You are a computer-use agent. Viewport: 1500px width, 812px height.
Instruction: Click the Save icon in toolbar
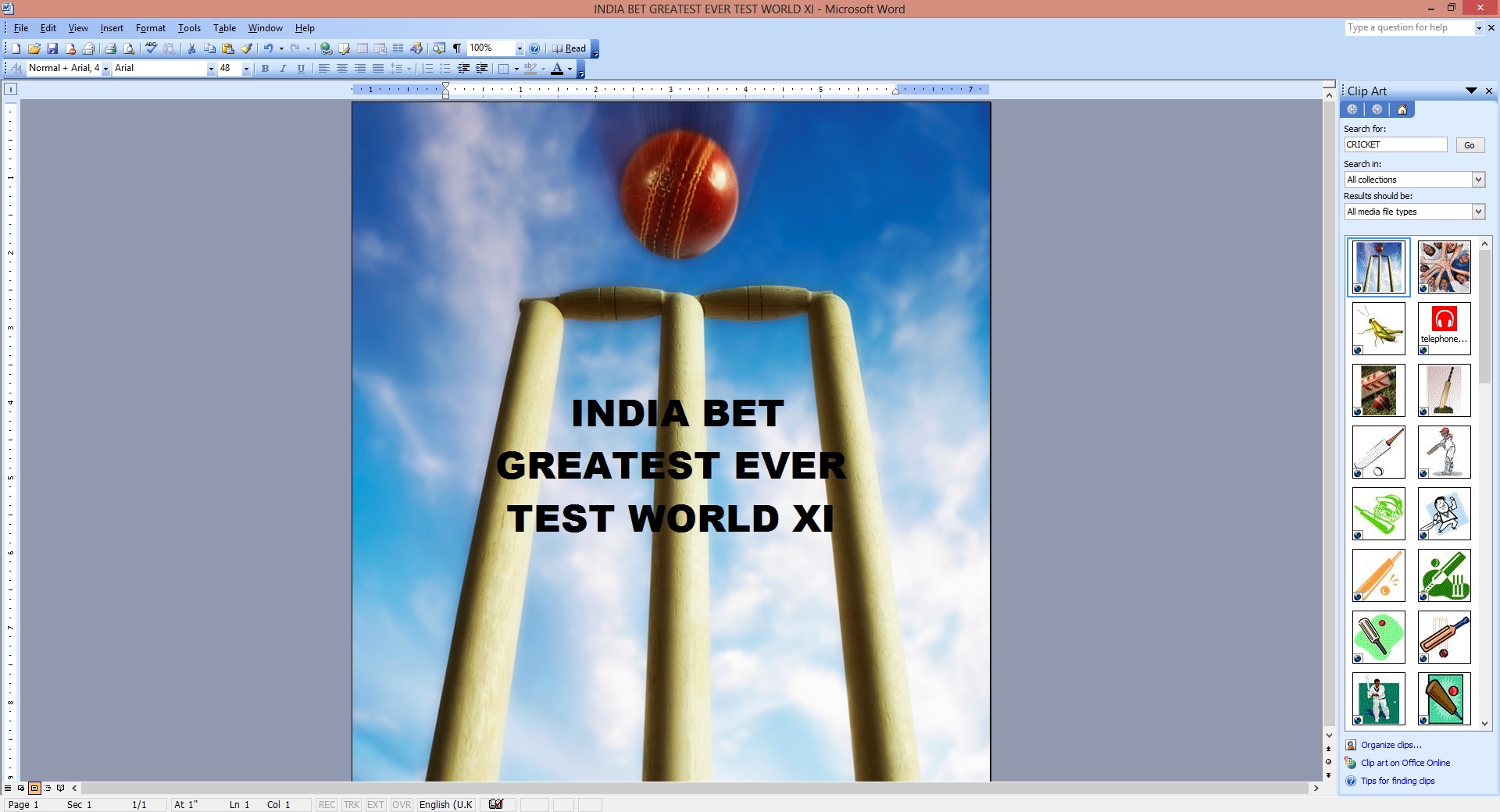(x=52, y=48)
